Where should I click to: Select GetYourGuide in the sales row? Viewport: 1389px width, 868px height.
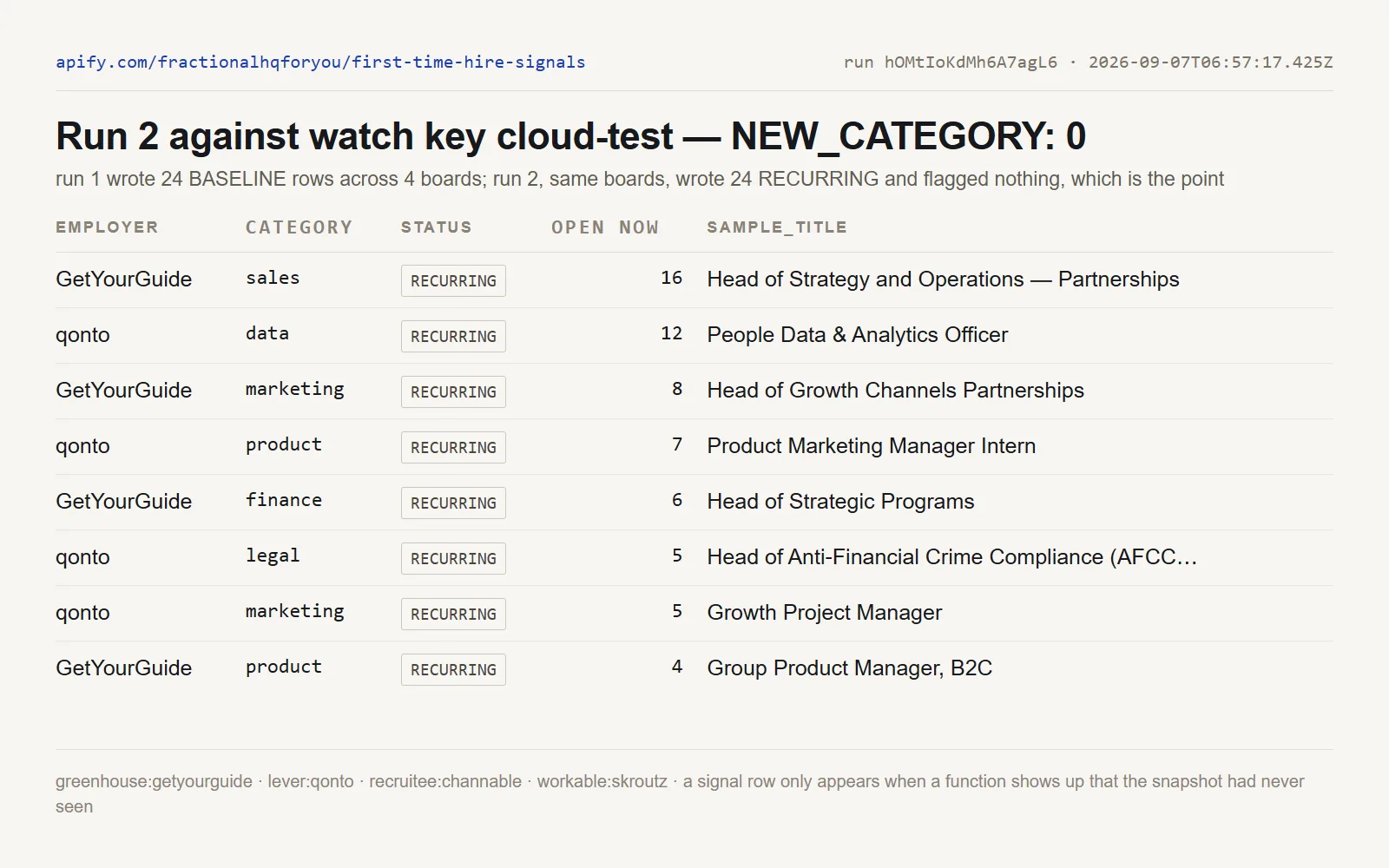point(124,279)
